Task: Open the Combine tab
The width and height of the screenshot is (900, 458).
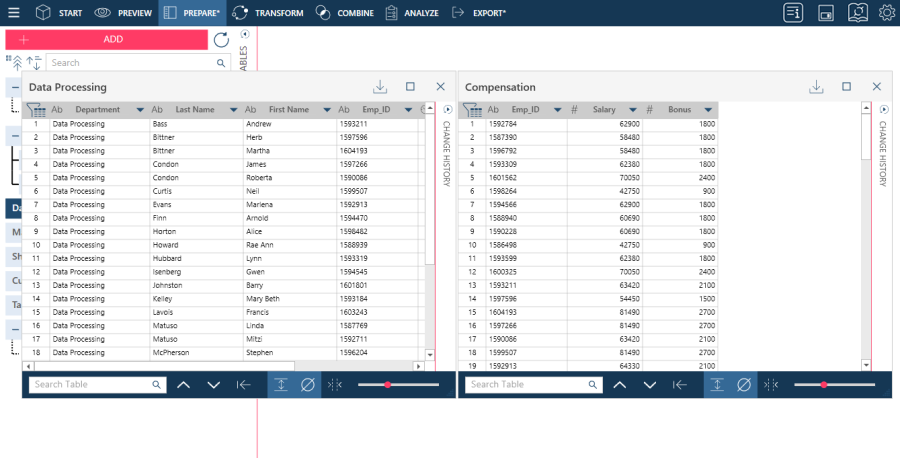Action: point(345,13)
